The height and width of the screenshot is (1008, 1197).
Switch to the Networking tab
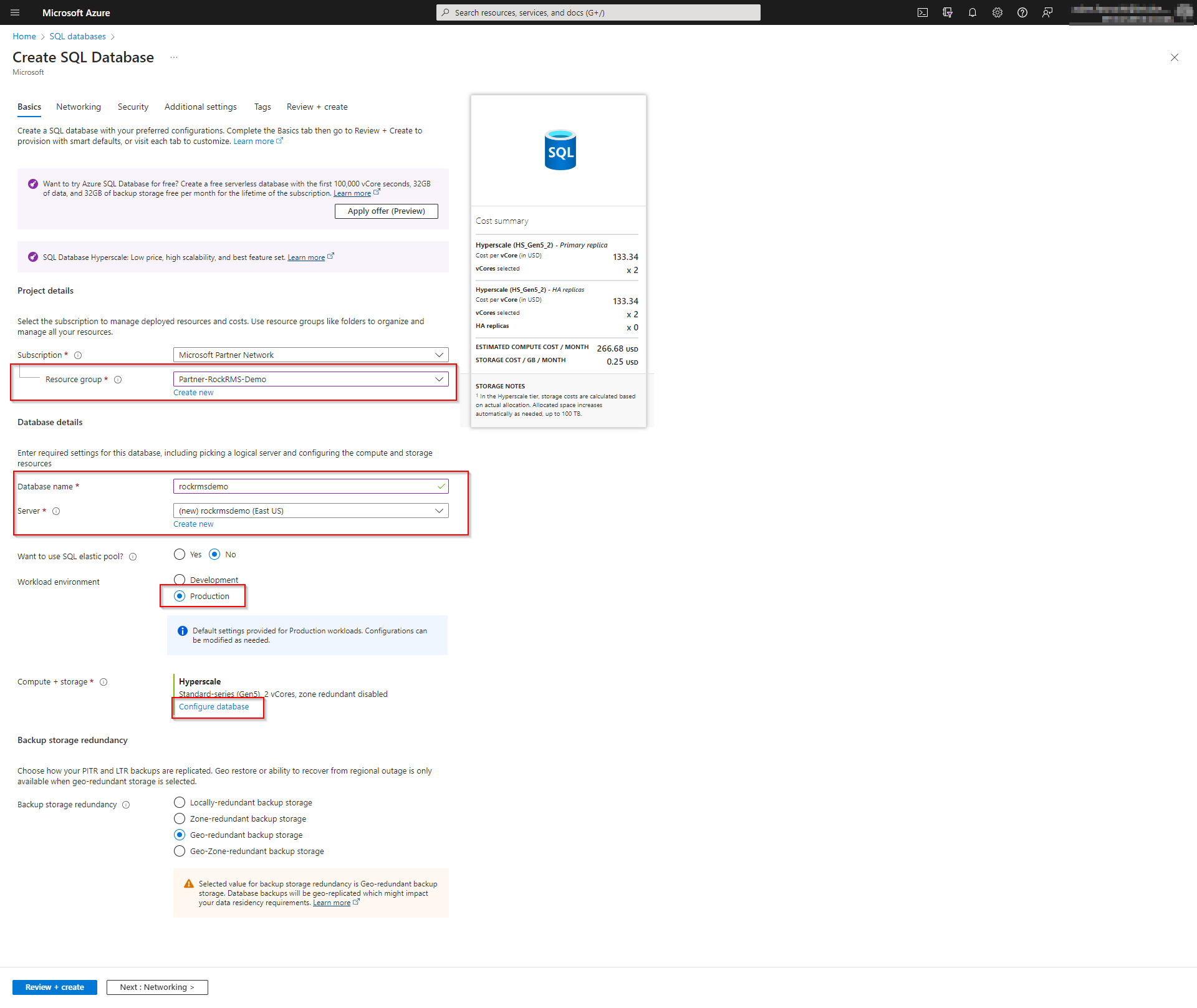pyautogui.click(x=78, y=107)
